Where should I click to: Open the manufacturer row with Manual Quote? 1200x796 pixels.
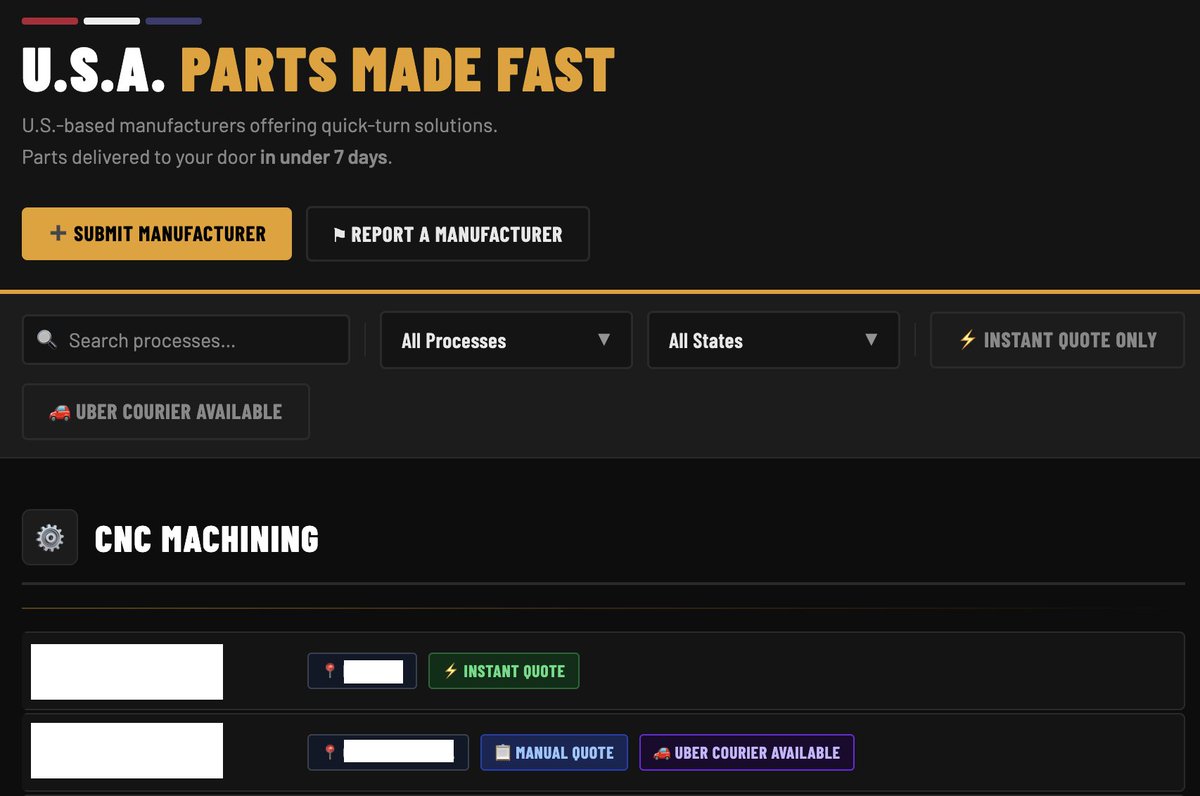click(603, 753)
